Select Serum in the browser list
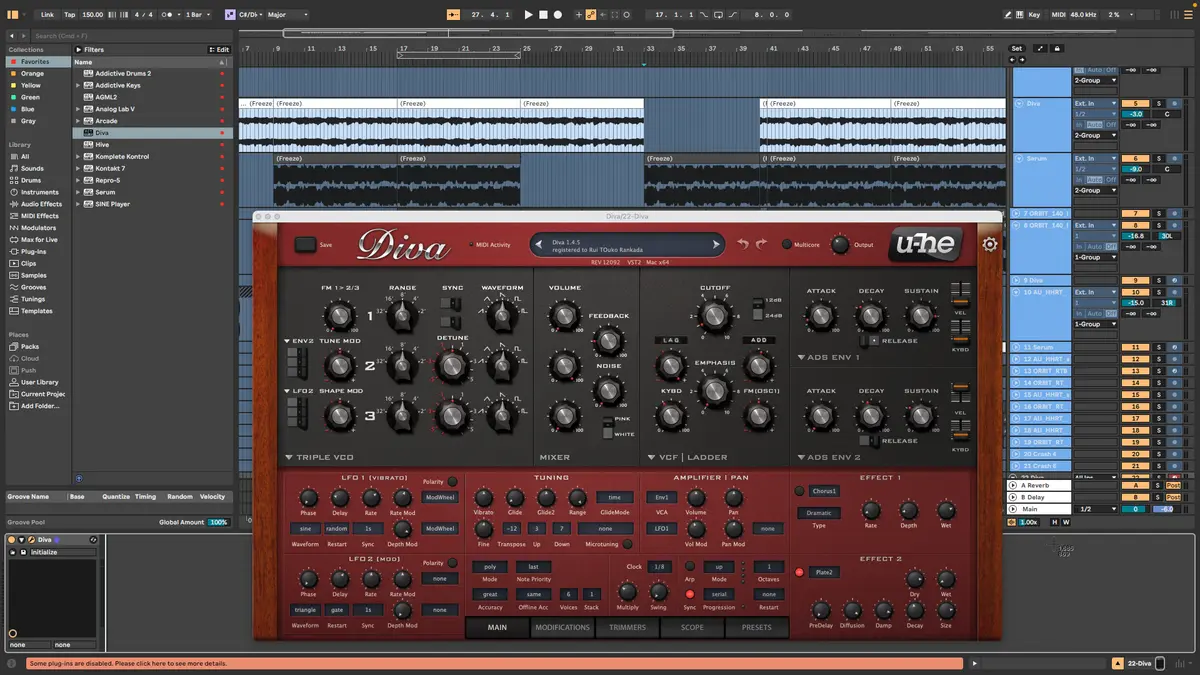1200x675 pixels. pyautogui.click(x=105, y=192)
